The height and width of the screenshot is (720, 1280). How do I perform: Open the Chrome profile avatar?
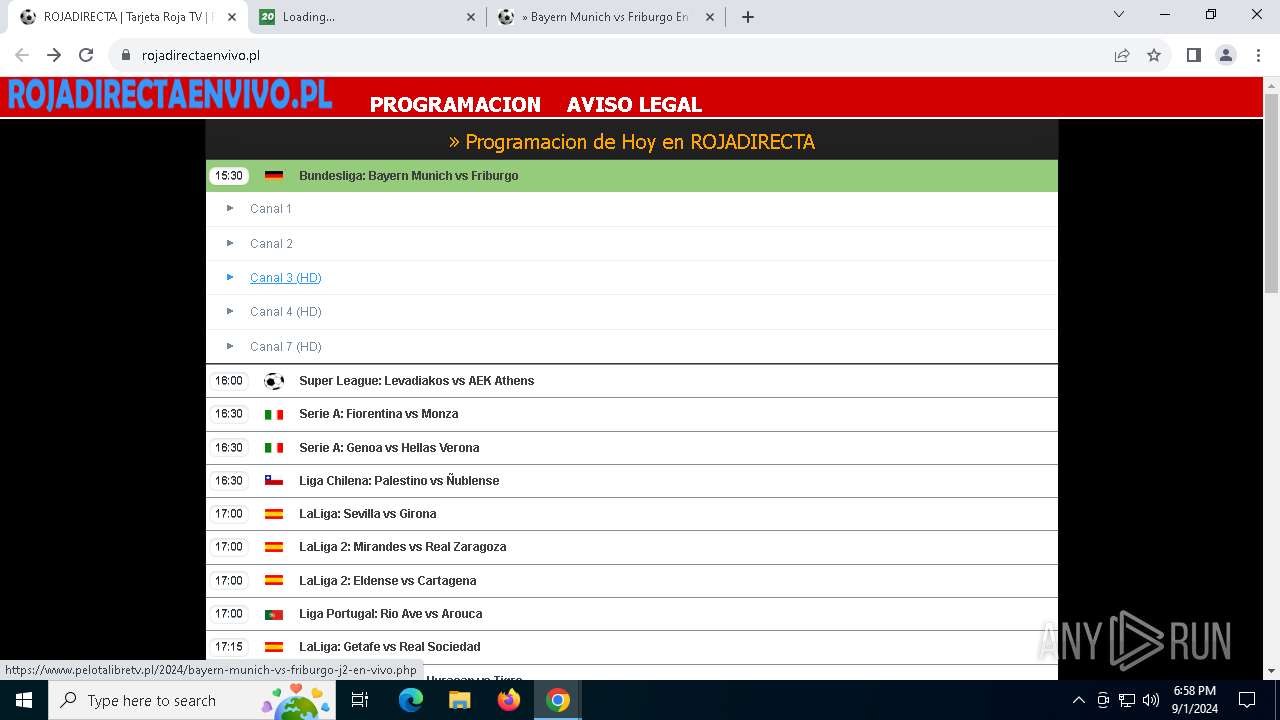pos(1226,55)
